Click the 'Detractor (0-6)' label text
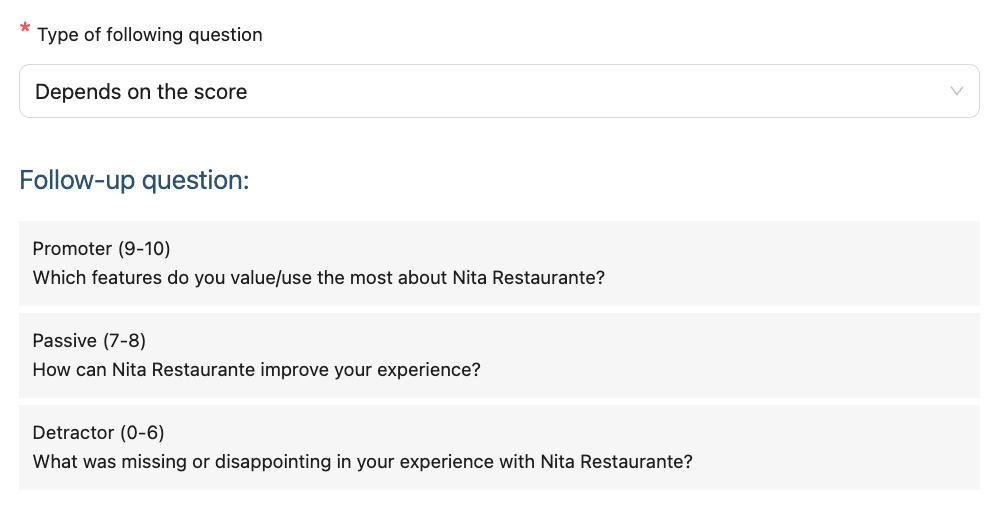1006x510 pixels. [98, 433]
